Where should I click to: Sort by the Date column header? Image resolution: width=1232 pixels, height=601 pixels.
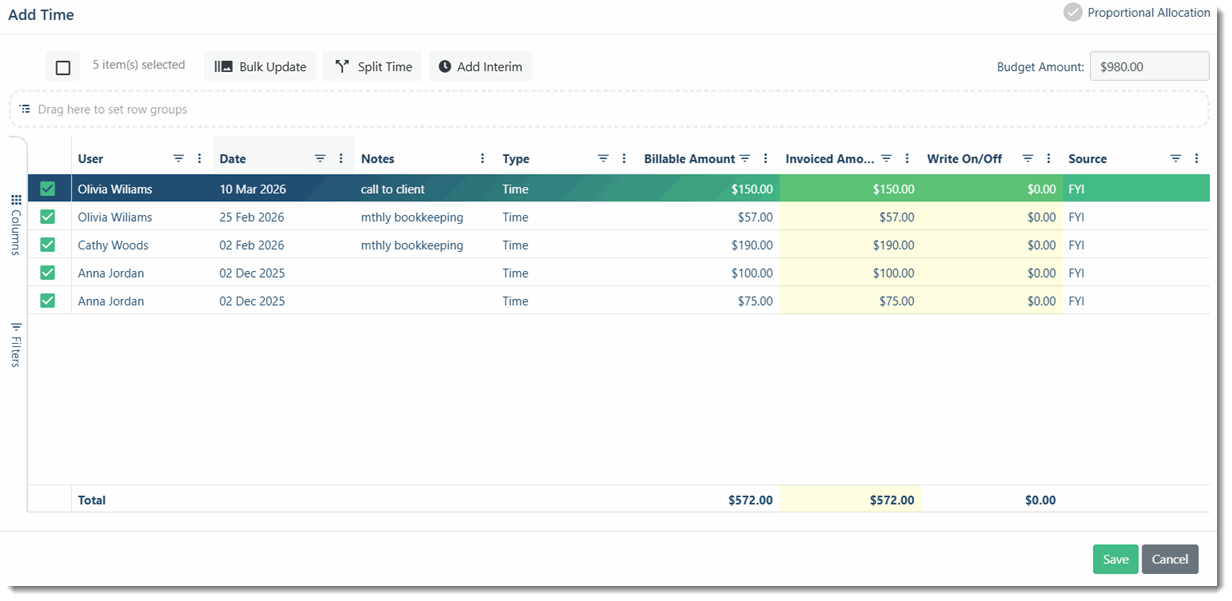point(233,159)
